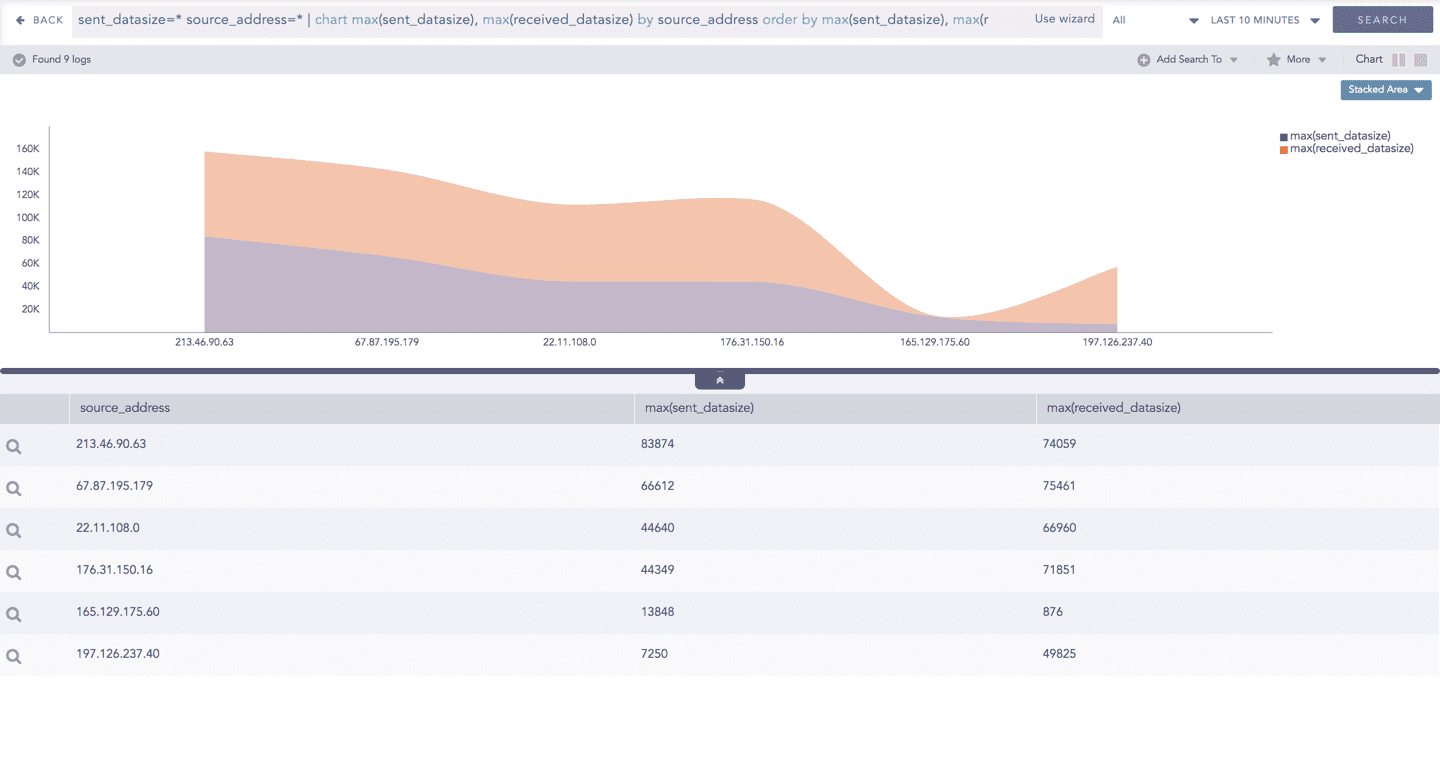The image size is (1440, 773).
Task: Toggle max(sent_datasize) series in chart legend
Action: tap(1338, 136)
